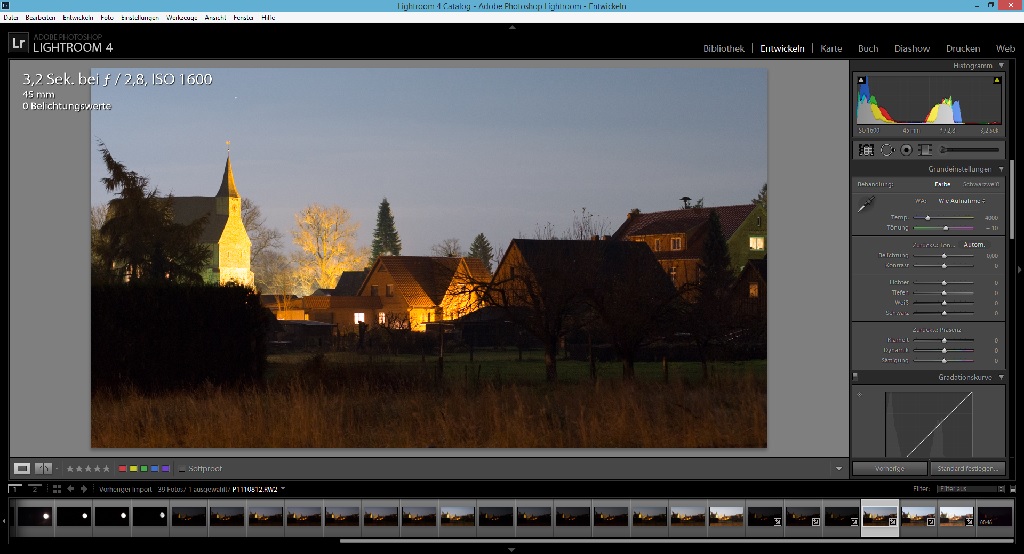Open the Ansicht menu
The height and width of the screenshot is (554, 1024).
(216, 18)
